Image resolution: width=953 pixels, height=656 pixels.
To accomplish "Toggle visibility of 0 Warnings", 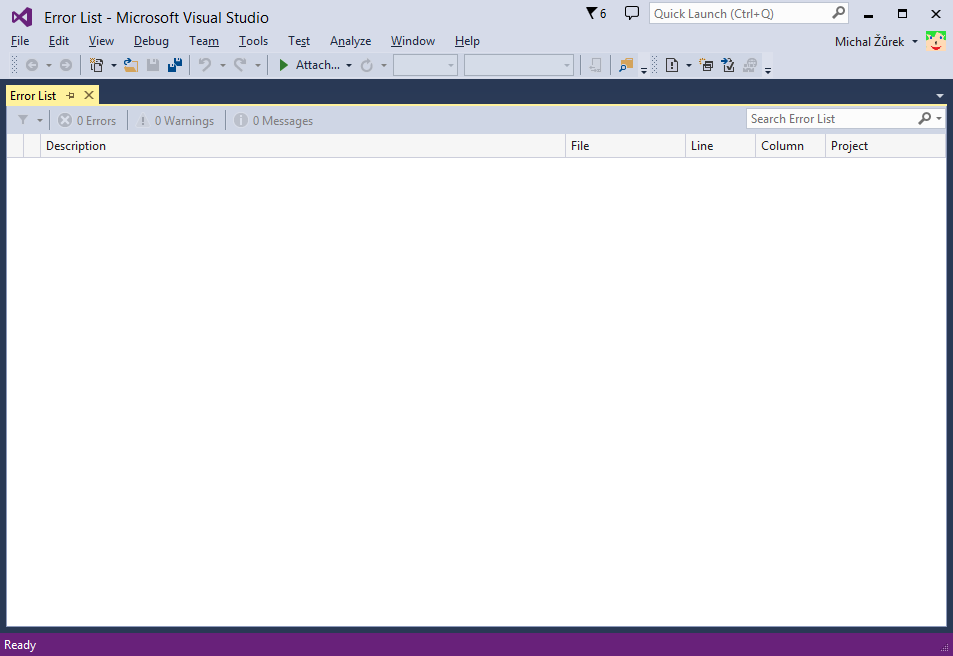I will [x=176, y=120].
